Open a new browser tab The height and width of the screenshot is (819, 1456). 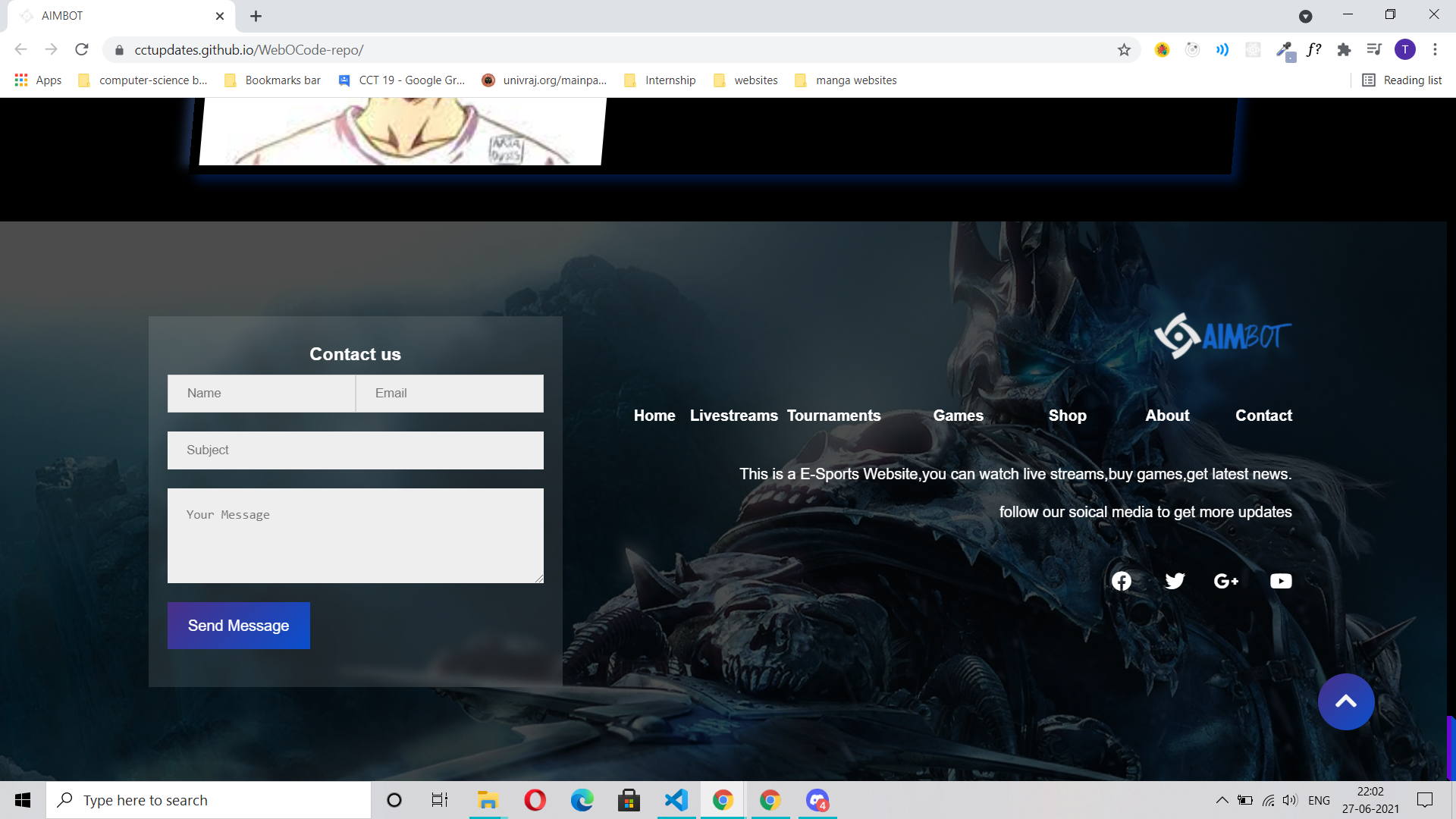coord(256,16)
